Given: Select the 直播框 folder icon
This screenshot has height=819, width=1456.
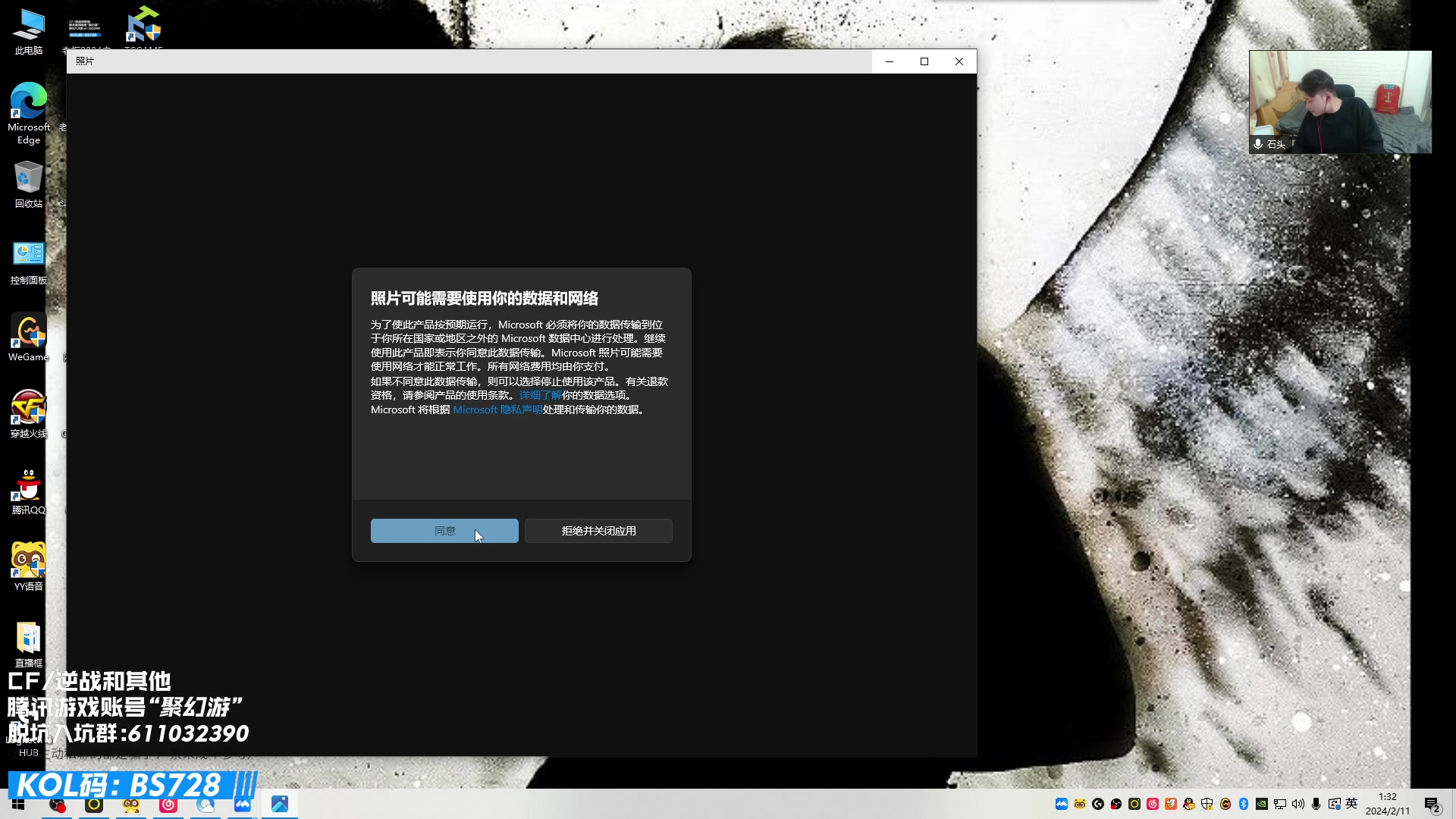Looking at the screenshot, I should click(29, 644).
